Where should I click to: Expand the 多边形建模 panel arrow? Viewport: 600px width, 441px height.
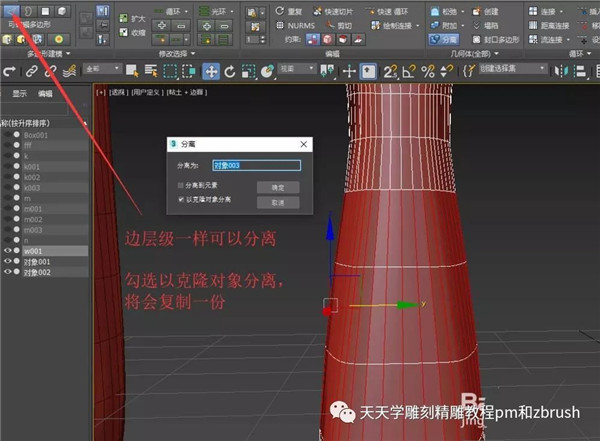pos(68,54)
